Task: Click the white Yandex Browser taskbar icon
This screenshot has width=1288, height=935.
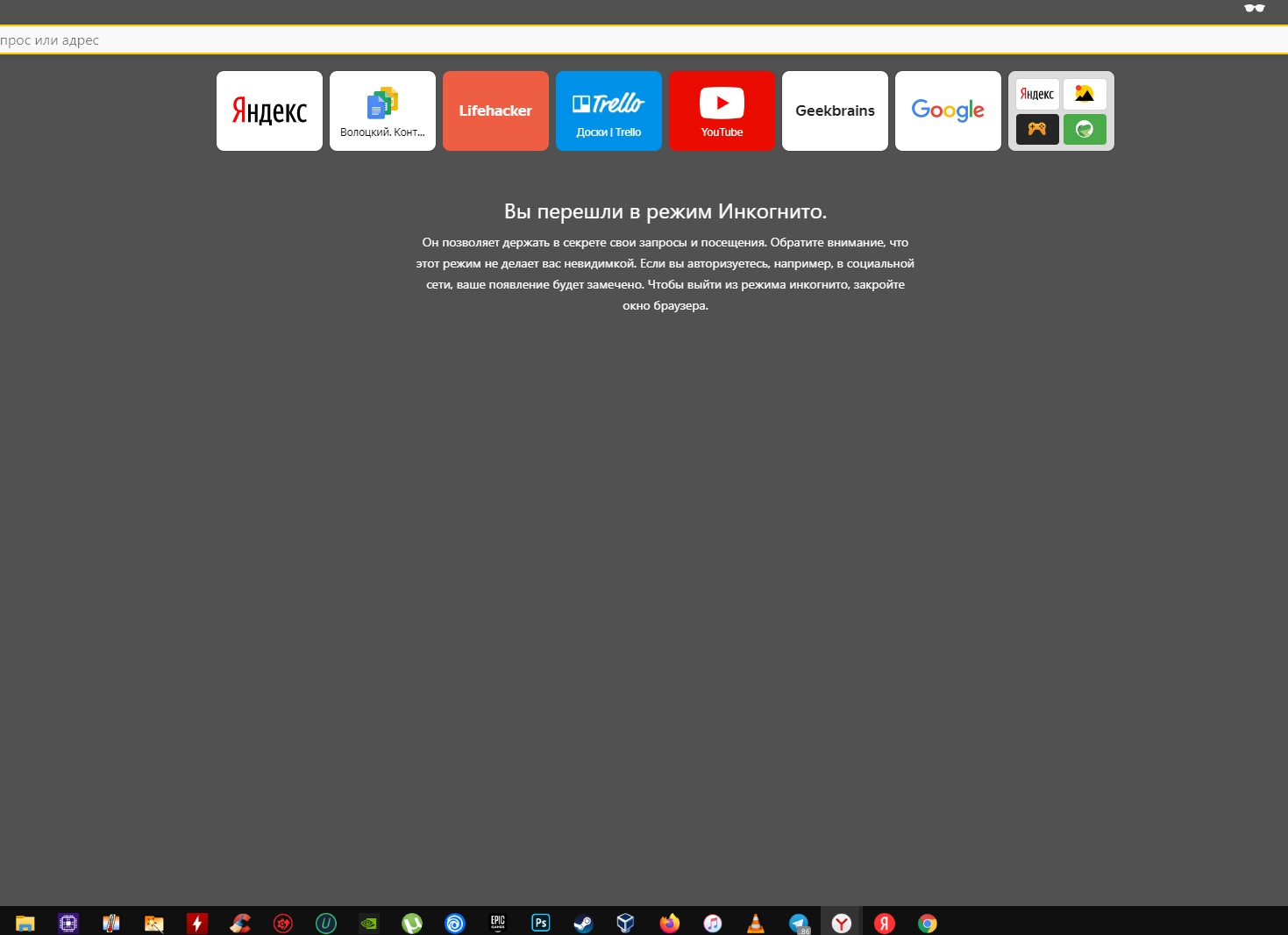Action: 841,923
